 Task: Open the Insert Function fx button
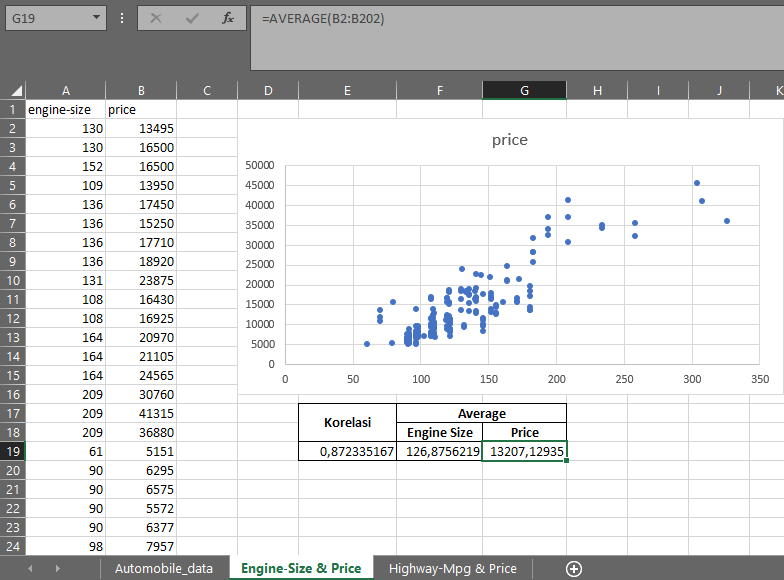click(228, 18)
